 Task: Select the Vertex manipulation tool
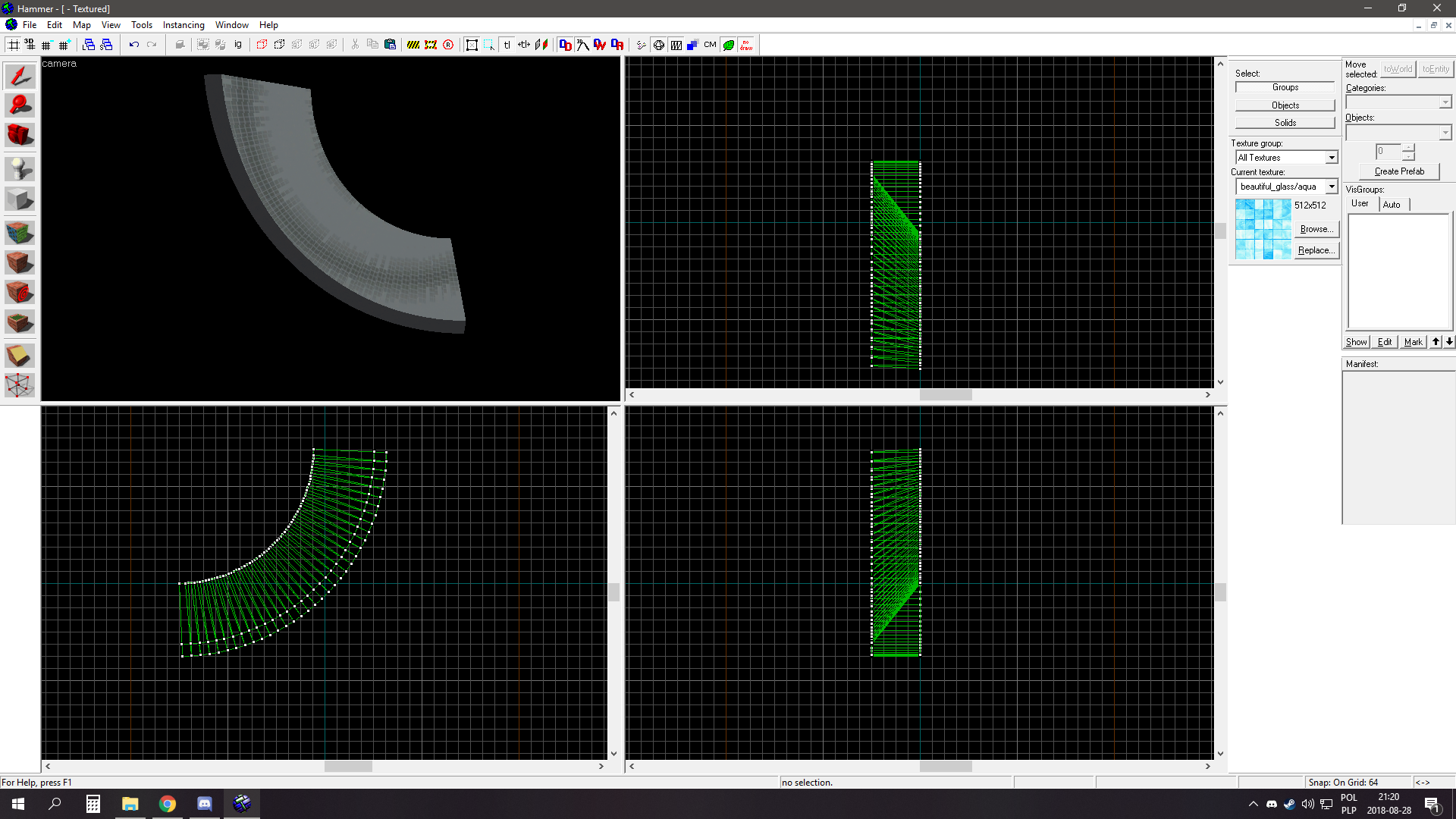(19, 385)
